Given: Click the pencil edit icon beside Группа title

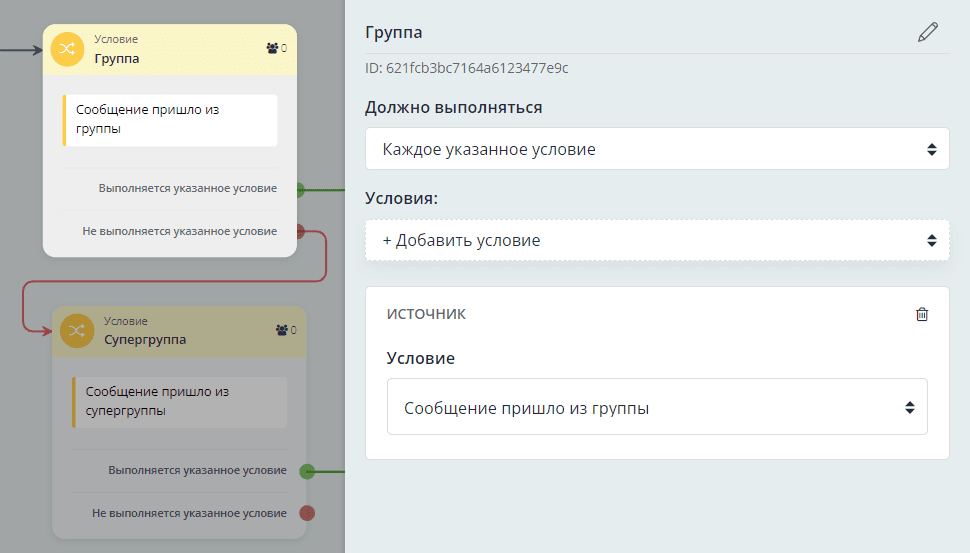Looking at the screenshot, I should [928, 33].
